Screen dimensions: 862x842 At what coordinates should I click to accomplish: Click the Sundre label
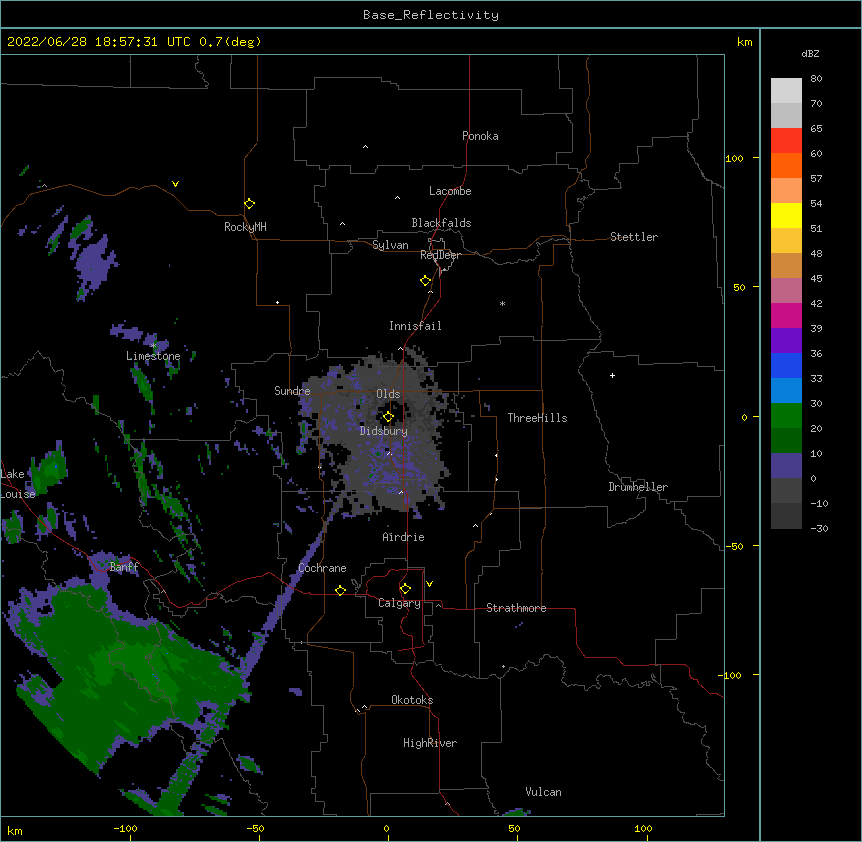[292, 391]
